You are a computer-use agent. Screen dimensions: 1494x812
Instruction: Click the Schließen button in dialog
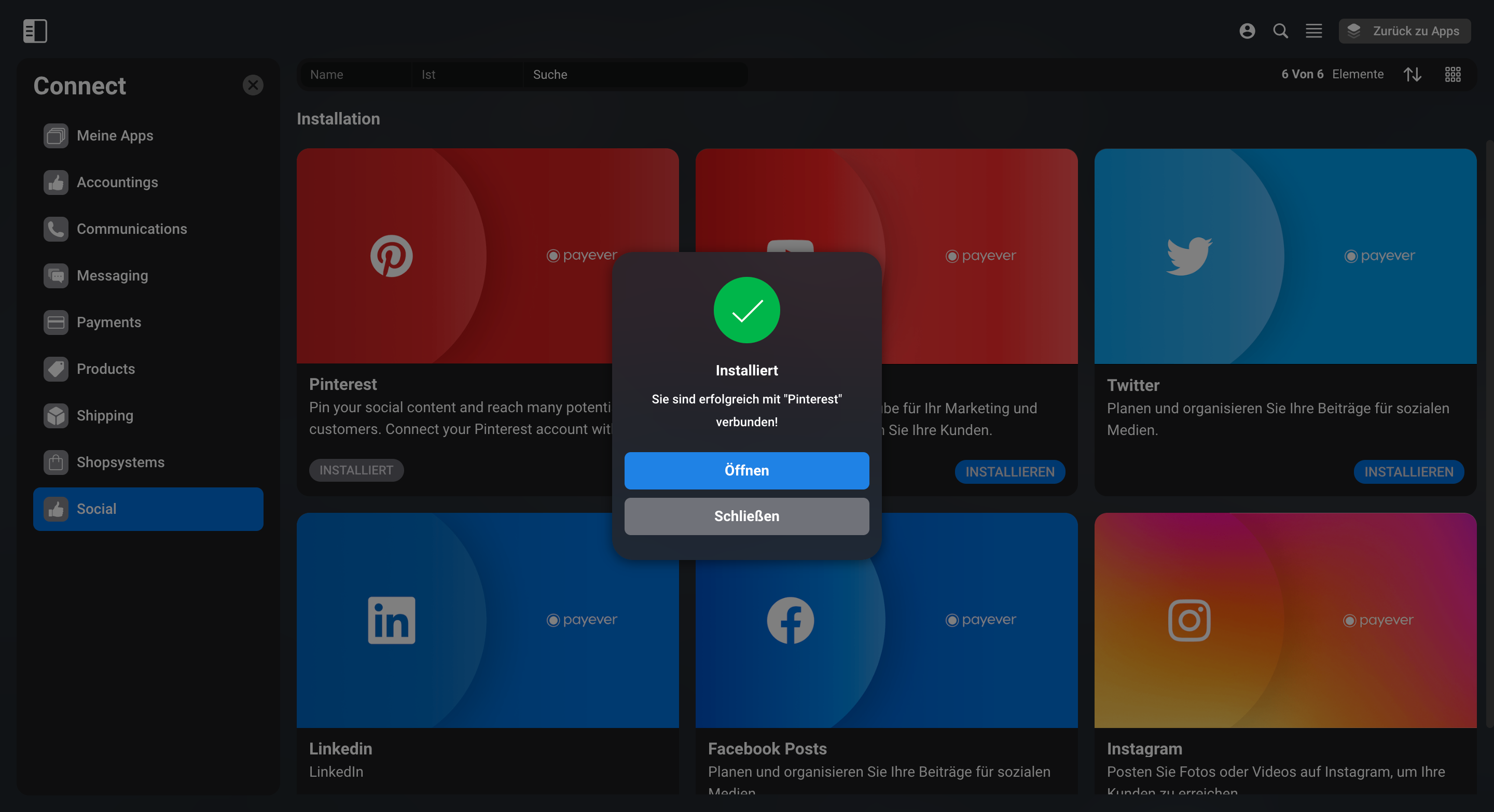click(x=746, y=516)
